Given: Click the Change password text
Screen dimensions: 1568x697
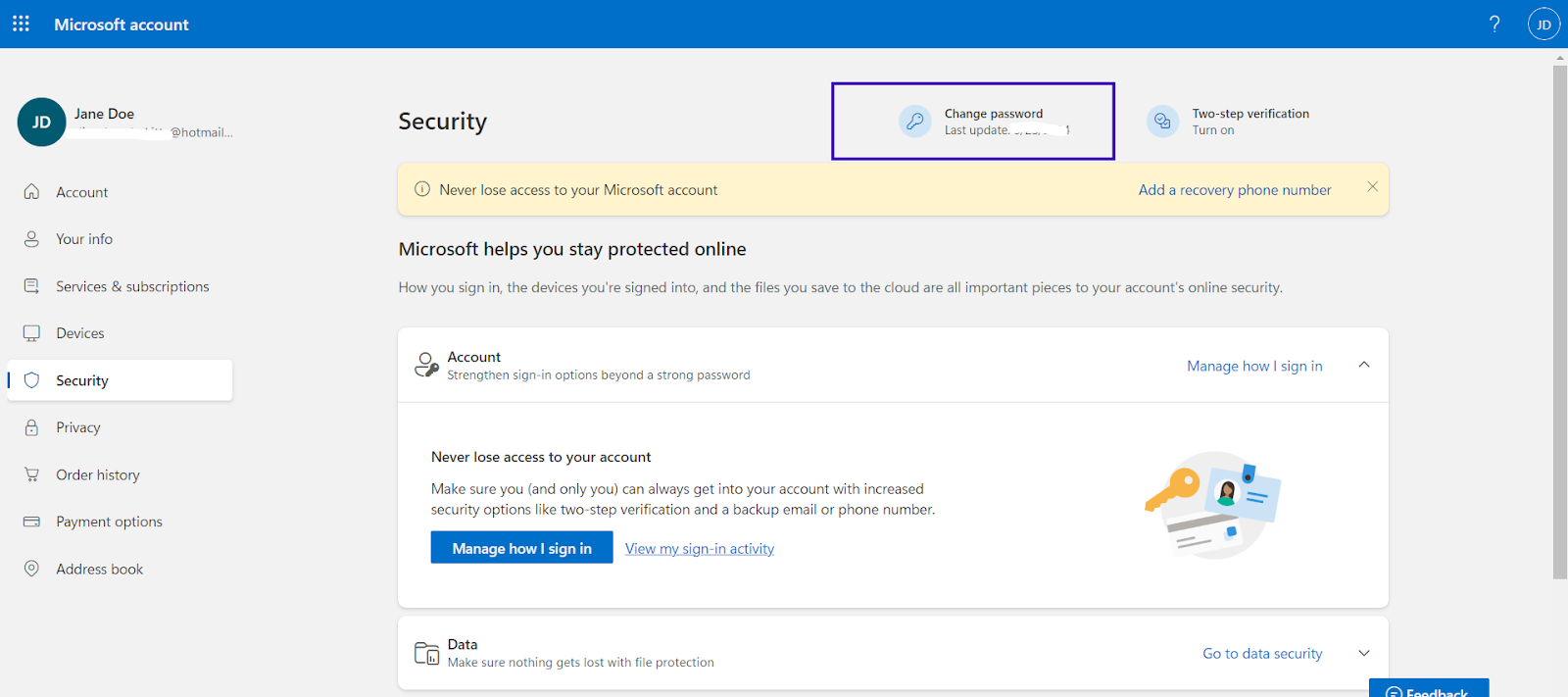Looking at the screenshot, I should 994,114.
